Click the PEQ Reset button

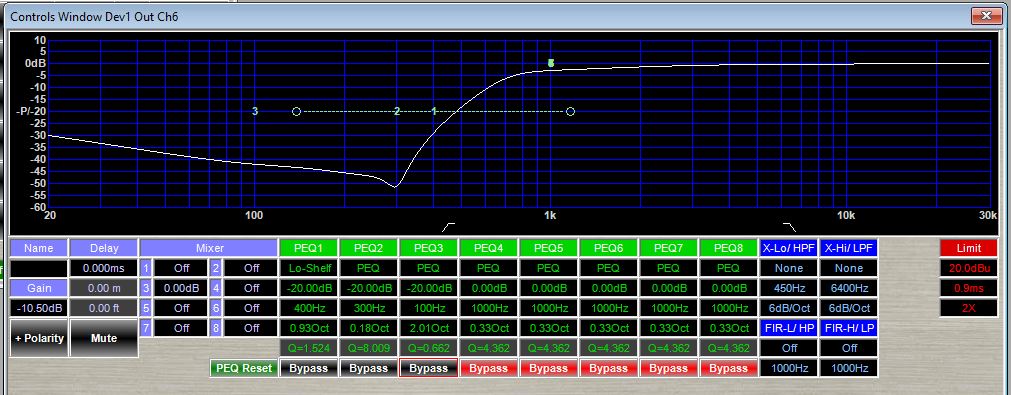(244, 369)
